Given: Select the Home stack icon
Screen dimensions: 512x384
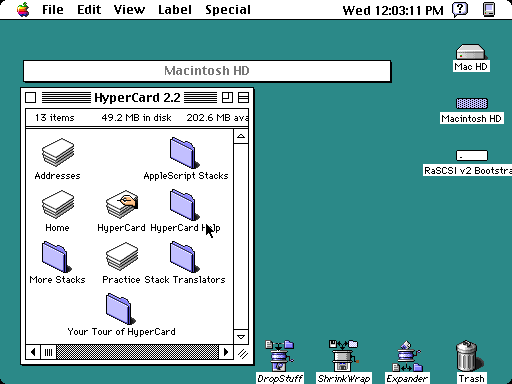Looking at the screenshot, I should tap(58, 204).
